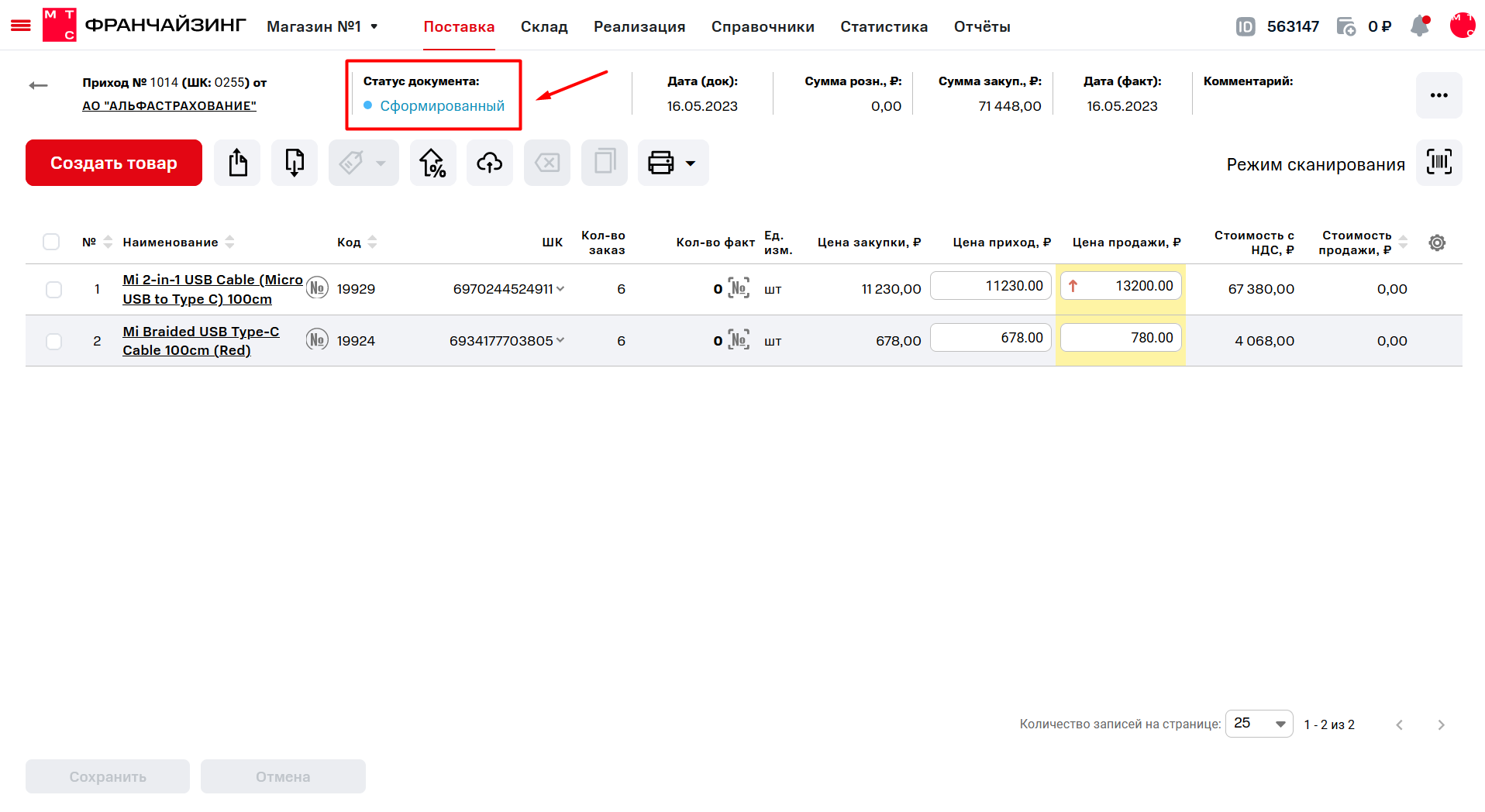Screen dimensions: 1485x812
Task: Toggle the select-all header checkbox
Action: 51,242
